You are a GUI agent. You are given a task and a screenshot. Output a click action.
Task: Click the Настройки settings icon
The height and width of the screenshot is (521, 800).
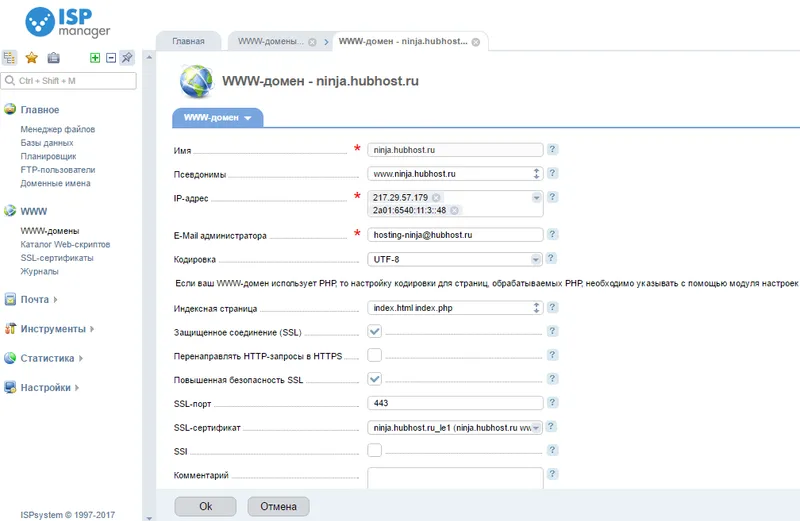10,387
